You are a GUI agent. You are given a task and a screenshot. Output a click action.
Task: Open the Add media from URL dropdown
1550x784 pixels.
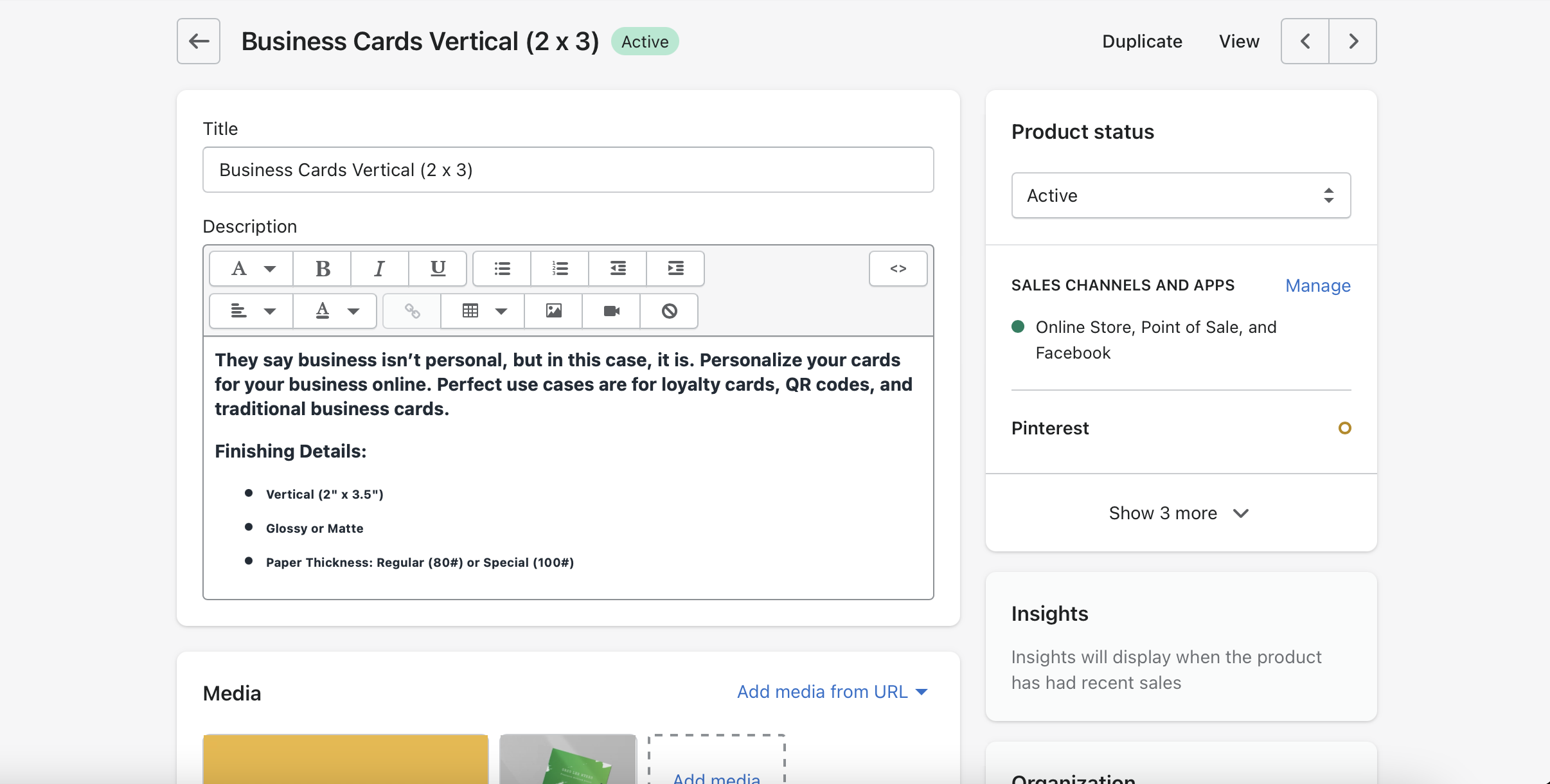point(832,691)
